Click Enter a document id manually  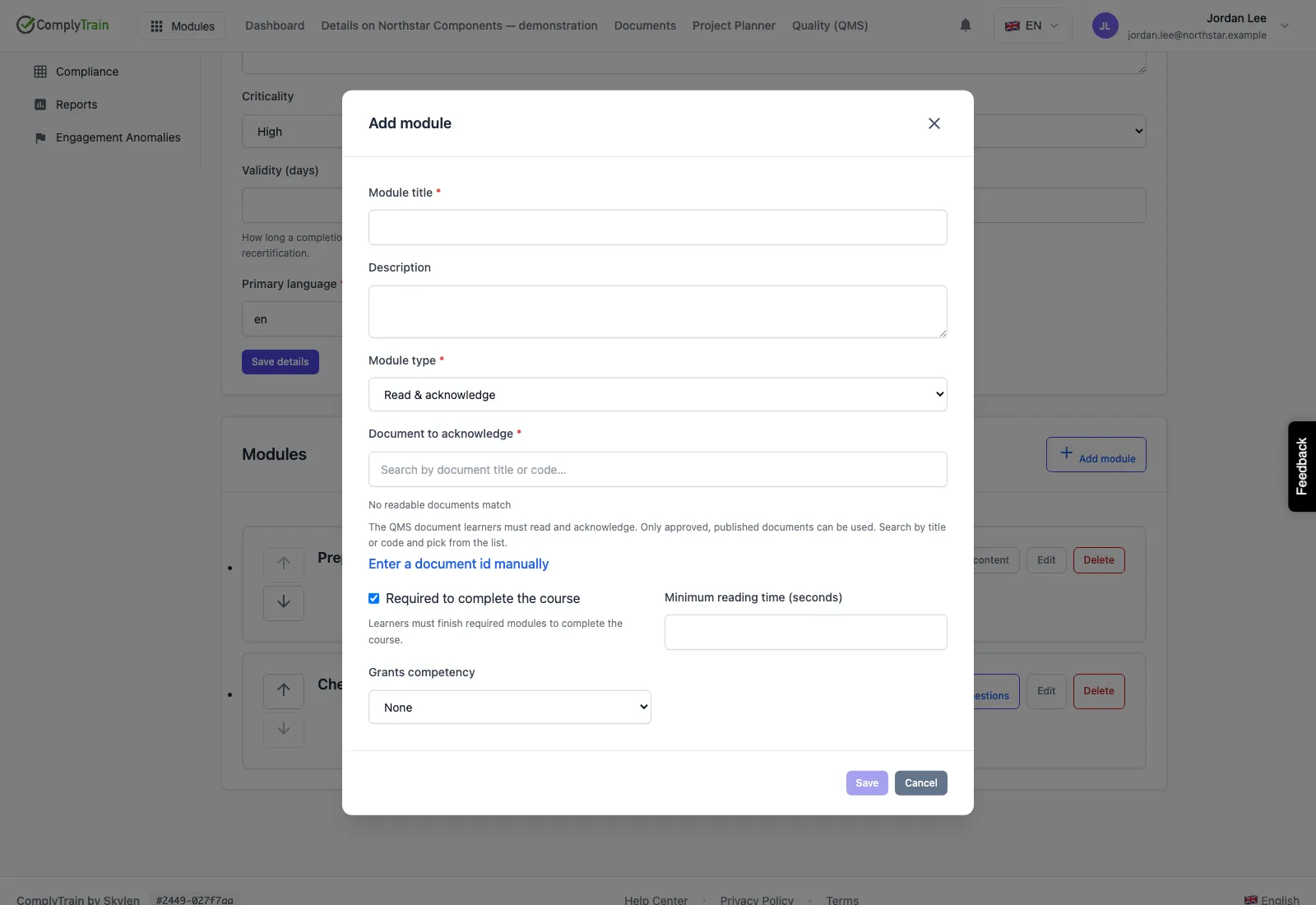(x=458, y=564)
